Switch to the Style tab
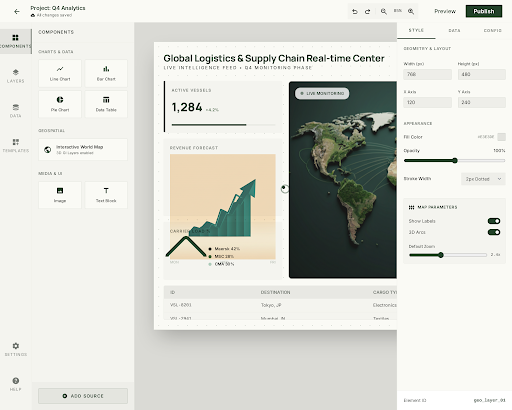This screenshot has height=410, width=512. [416, 30]
